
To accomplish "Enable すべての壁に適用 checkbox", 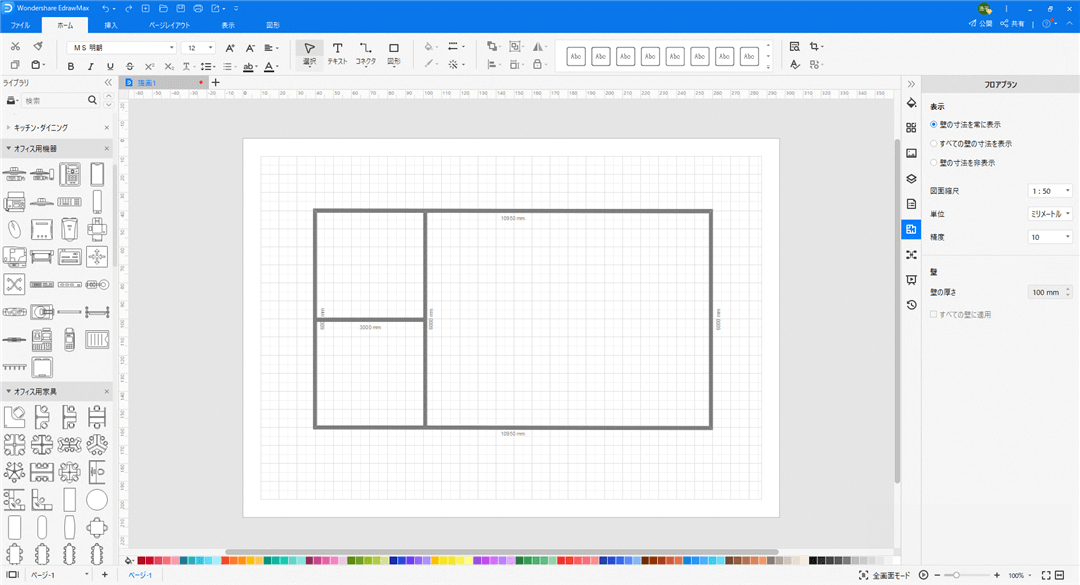I will coord(934,315).
